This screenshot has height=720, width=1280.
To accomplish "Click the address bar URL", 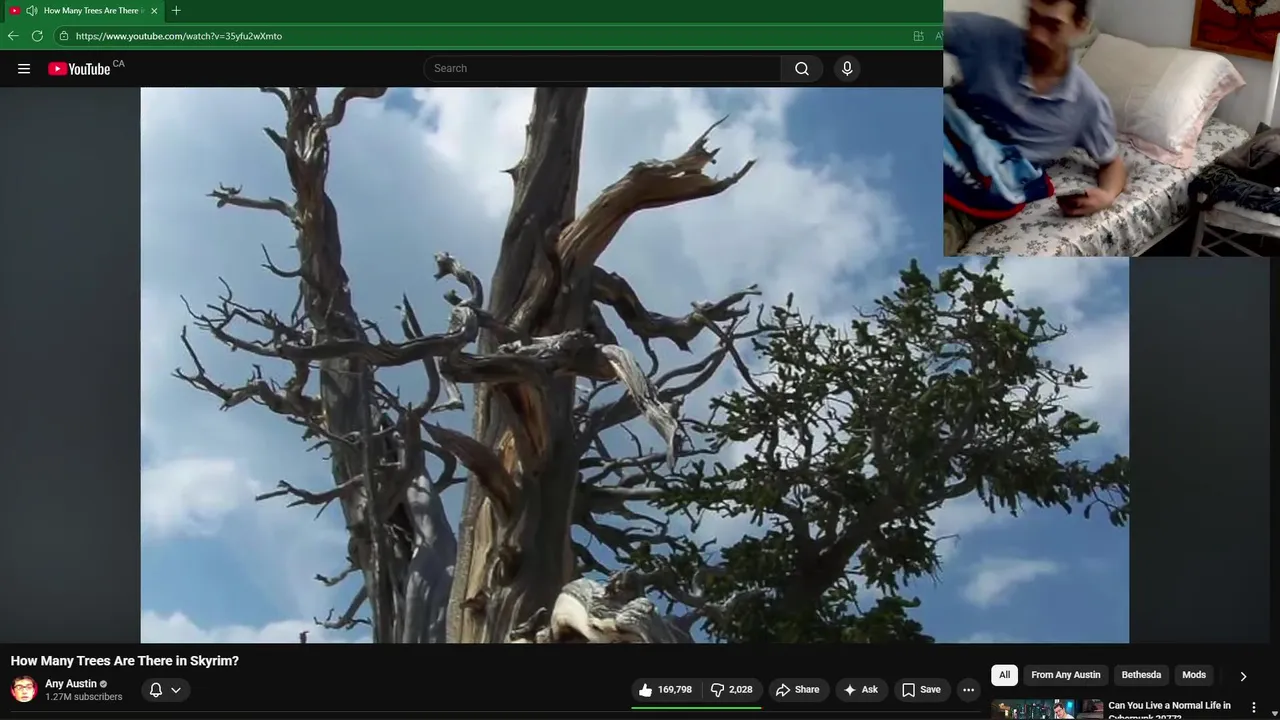I will click(x=179, y=36).
